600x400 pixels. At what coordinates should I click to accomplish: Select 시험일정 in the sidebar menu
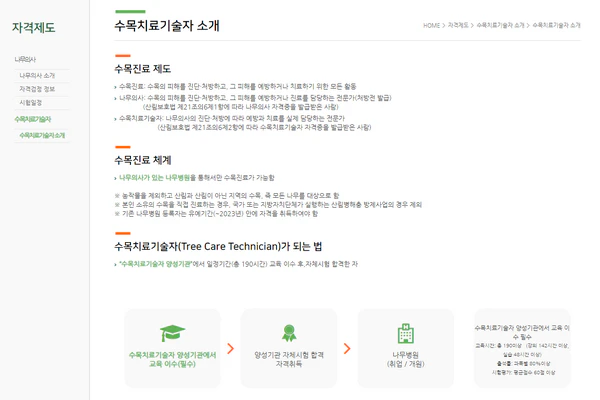click(x=31, y=102)
